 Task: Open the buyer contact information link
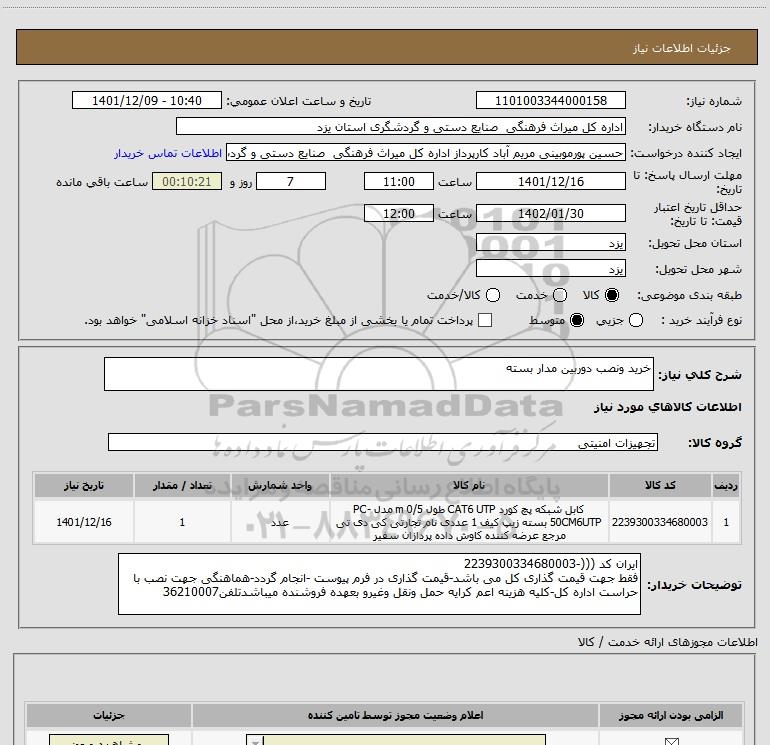coord(168,153)
